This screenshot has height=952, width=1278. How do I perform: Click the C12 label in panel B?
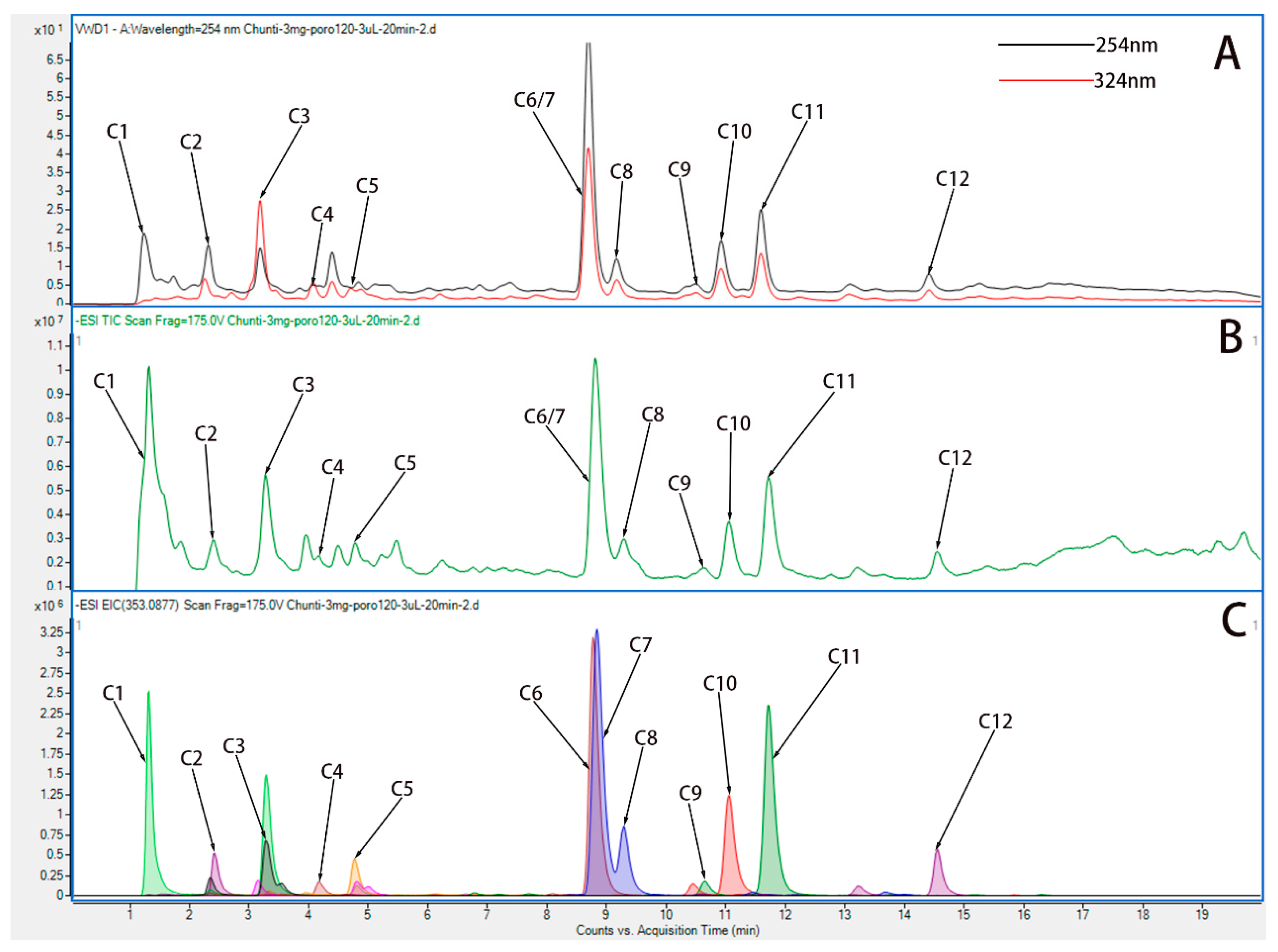pyautogui.click(x=955, y=458)
